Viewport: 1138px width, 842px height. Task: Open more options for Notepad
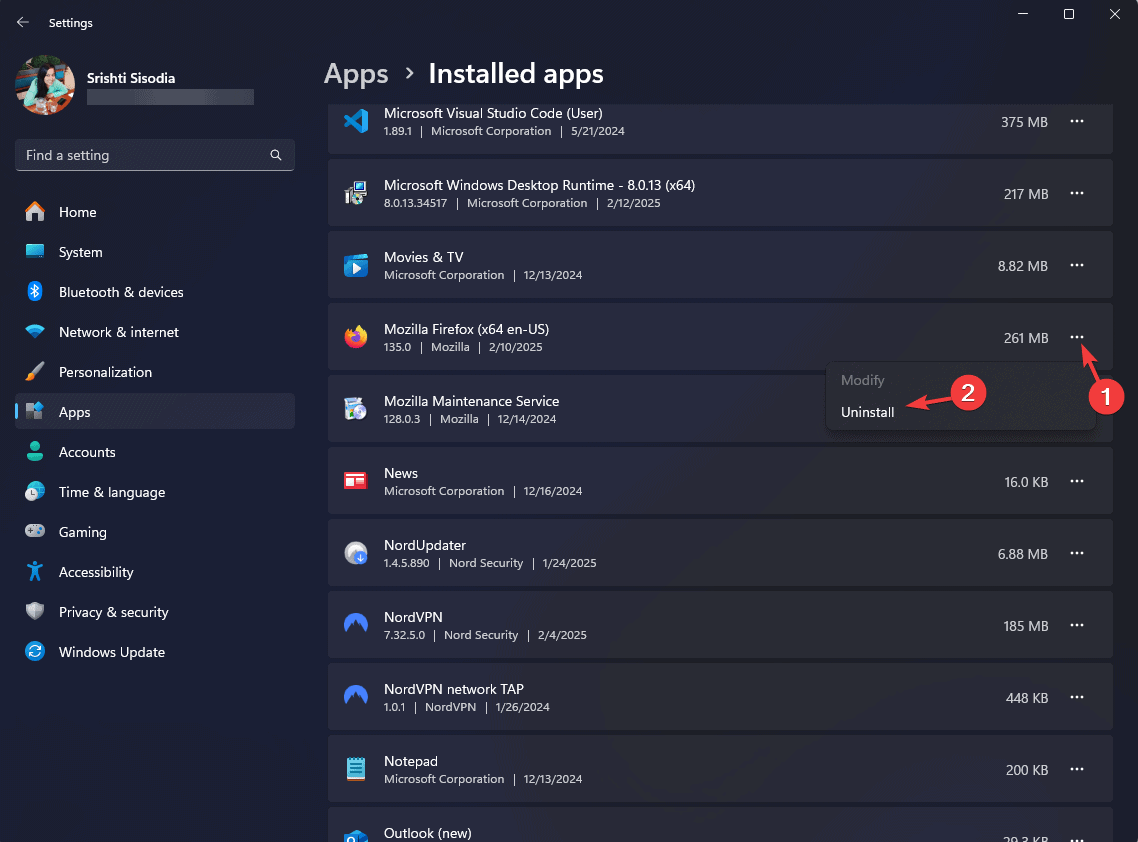point(1077,770)
